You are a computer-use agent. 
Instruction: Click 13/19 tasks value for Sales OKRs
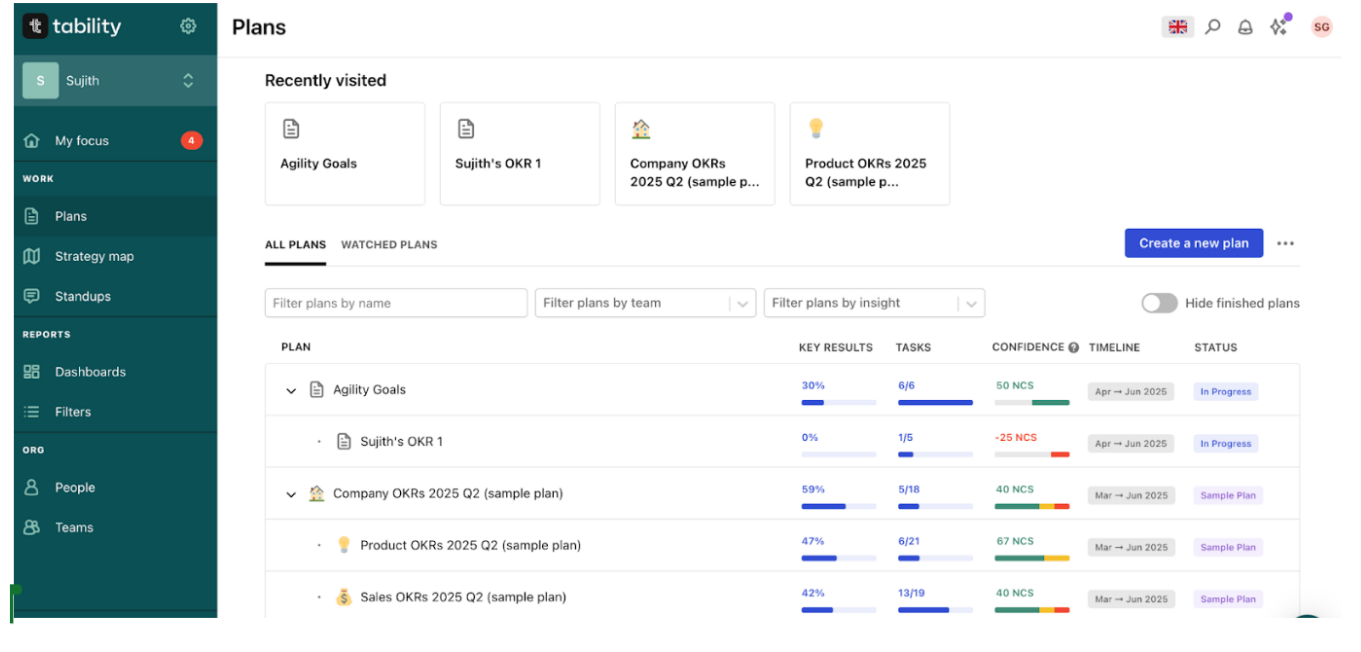911,593
